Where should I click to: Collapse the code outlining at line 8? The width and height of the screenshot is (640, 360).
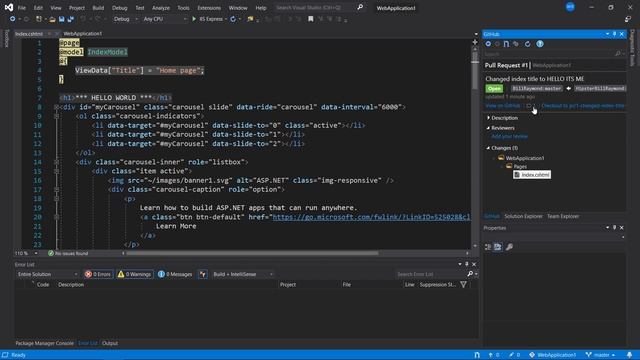[56, 107]
